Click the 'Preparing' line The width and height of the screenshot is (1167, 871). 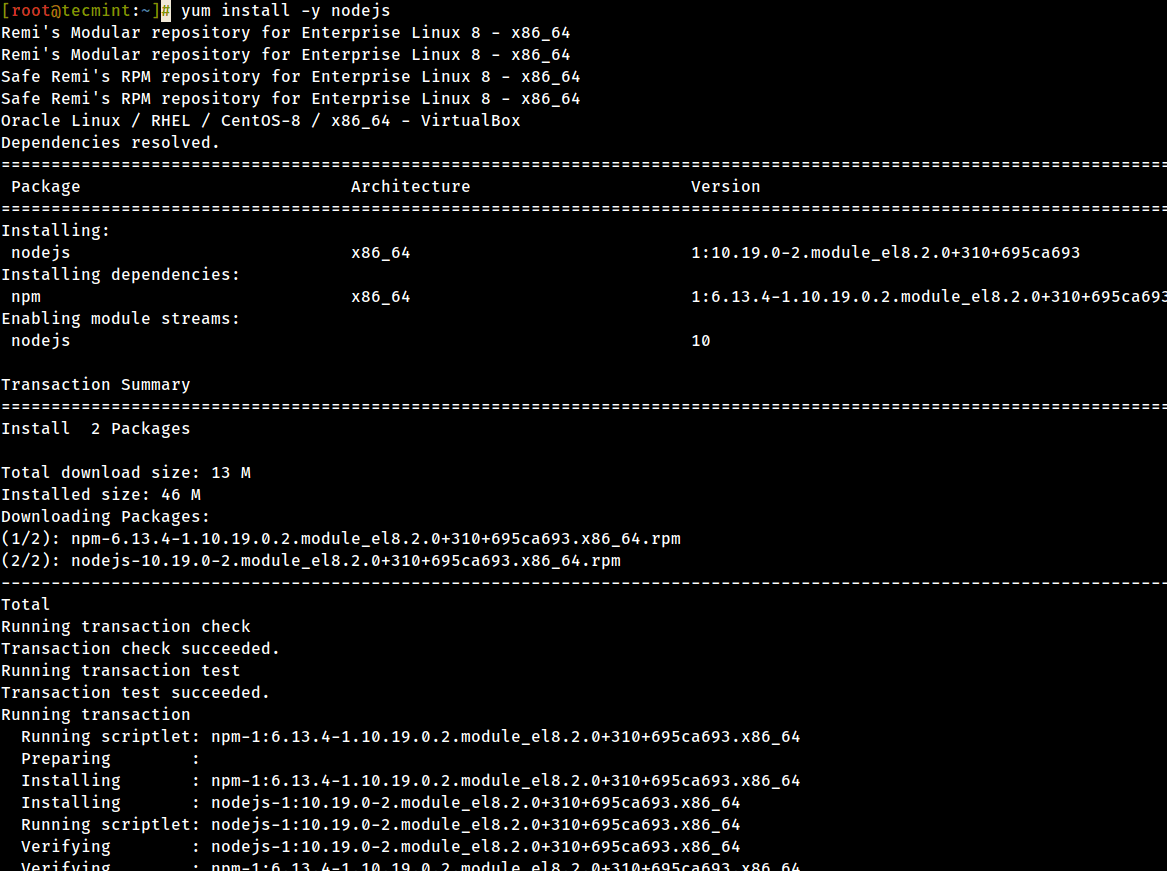click(x=110, y=759)
